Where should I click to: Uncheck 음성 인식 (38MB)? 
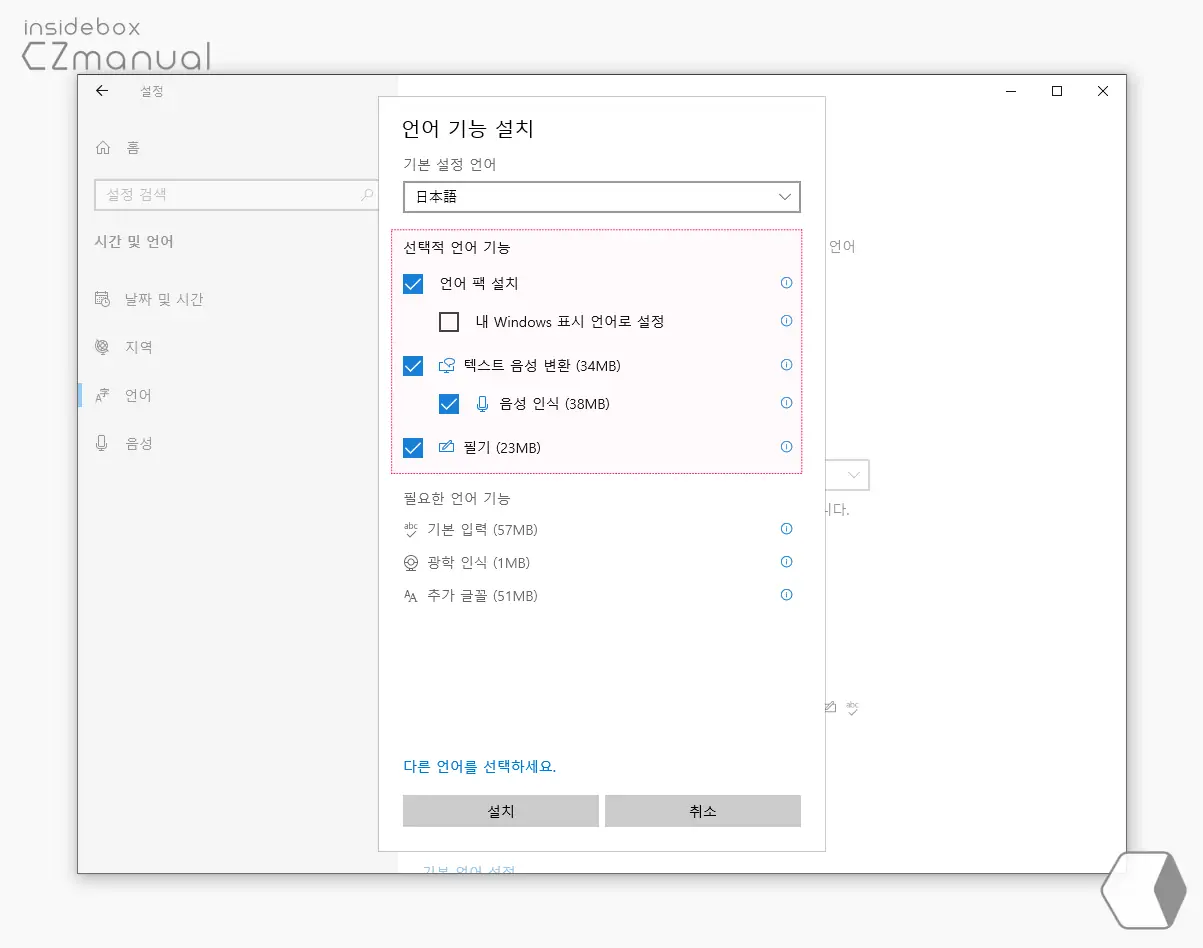[x=448, y=403]
